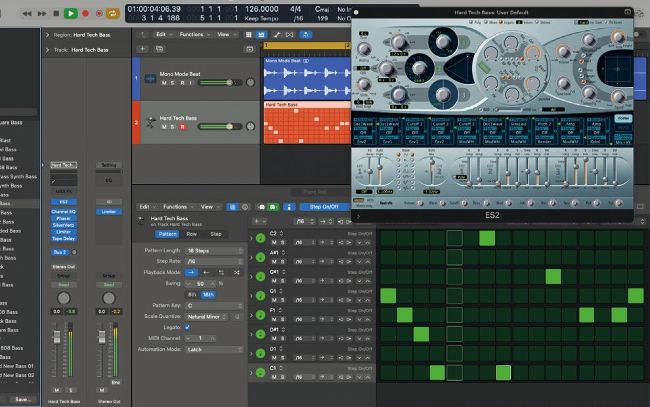Start playback with the green Play button
Image resolution: width=650 pixels, height=407 pixels.
70,13
